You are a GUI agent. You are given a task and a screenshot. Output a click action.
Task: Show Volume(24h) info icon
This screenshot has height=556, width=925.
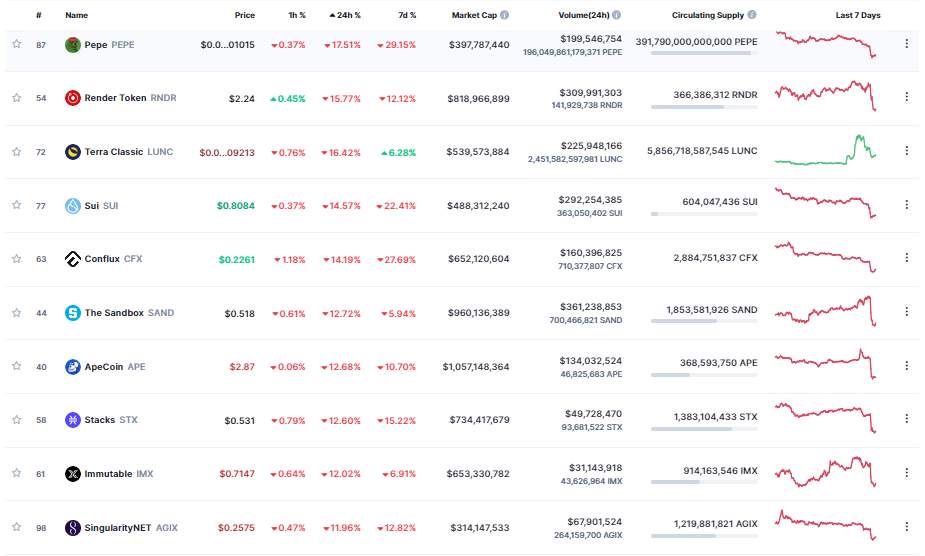pos(616,15)
